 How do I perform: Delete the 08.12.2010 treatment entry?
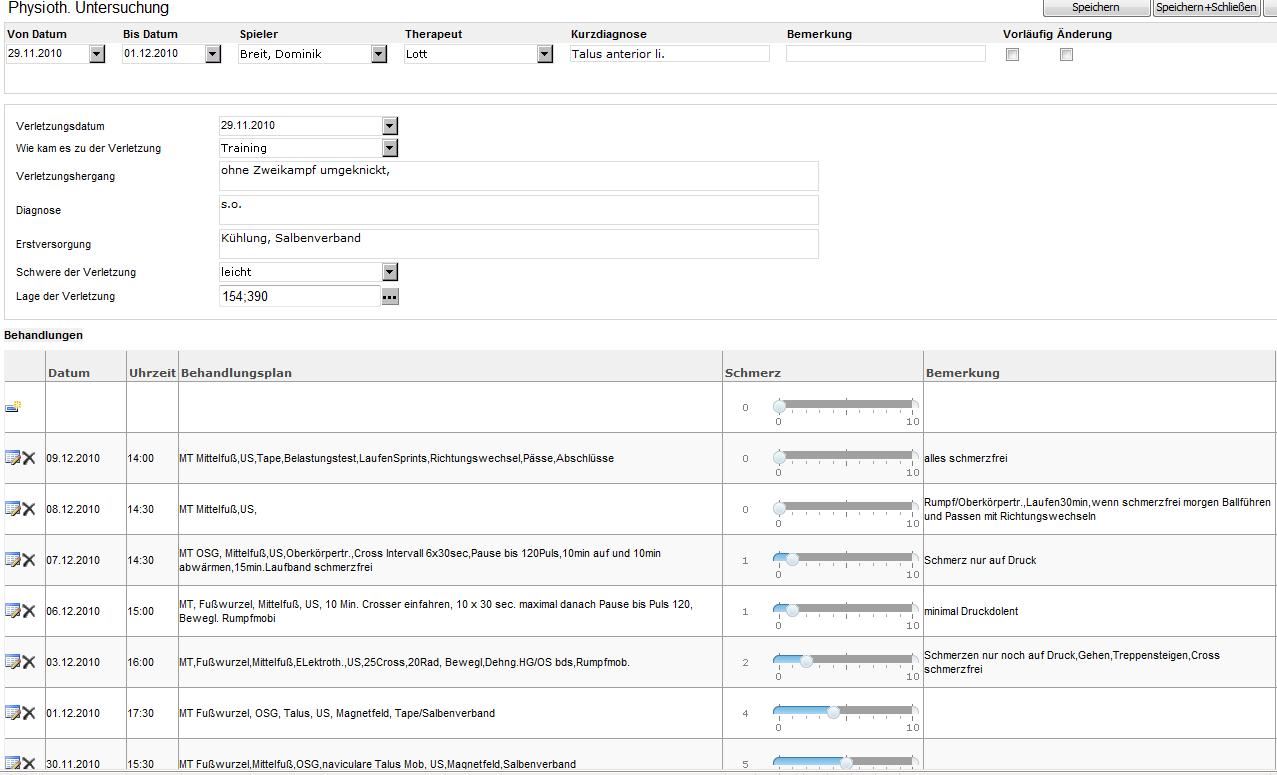(29, 509)
